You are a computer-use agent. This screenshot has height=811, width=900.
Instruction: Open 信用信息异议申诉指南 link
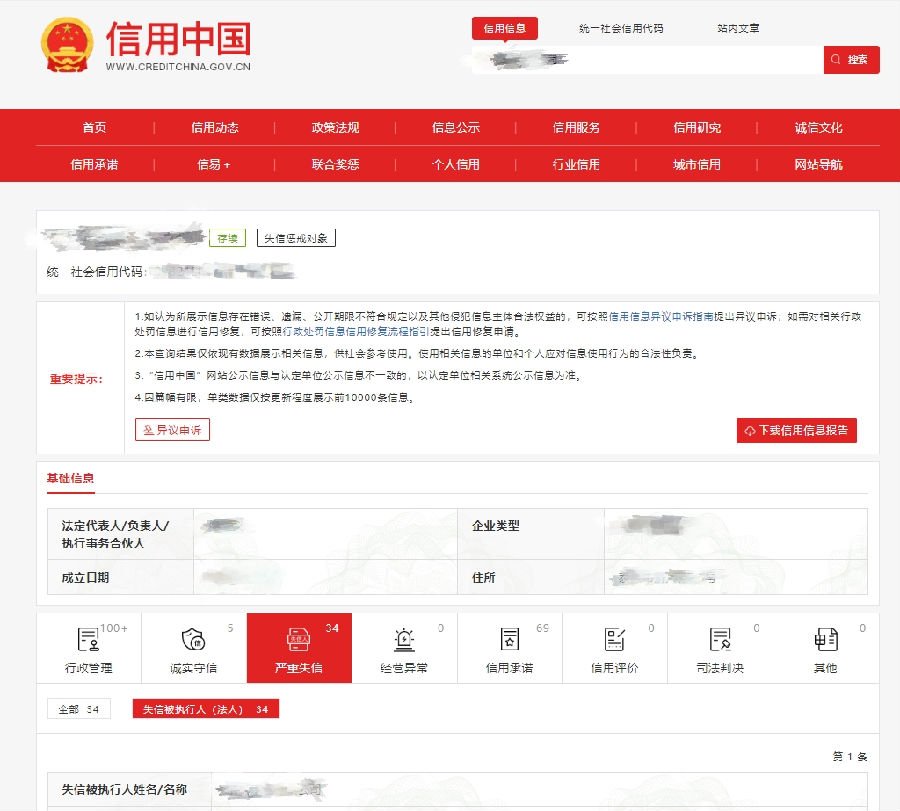pos(661,316)
